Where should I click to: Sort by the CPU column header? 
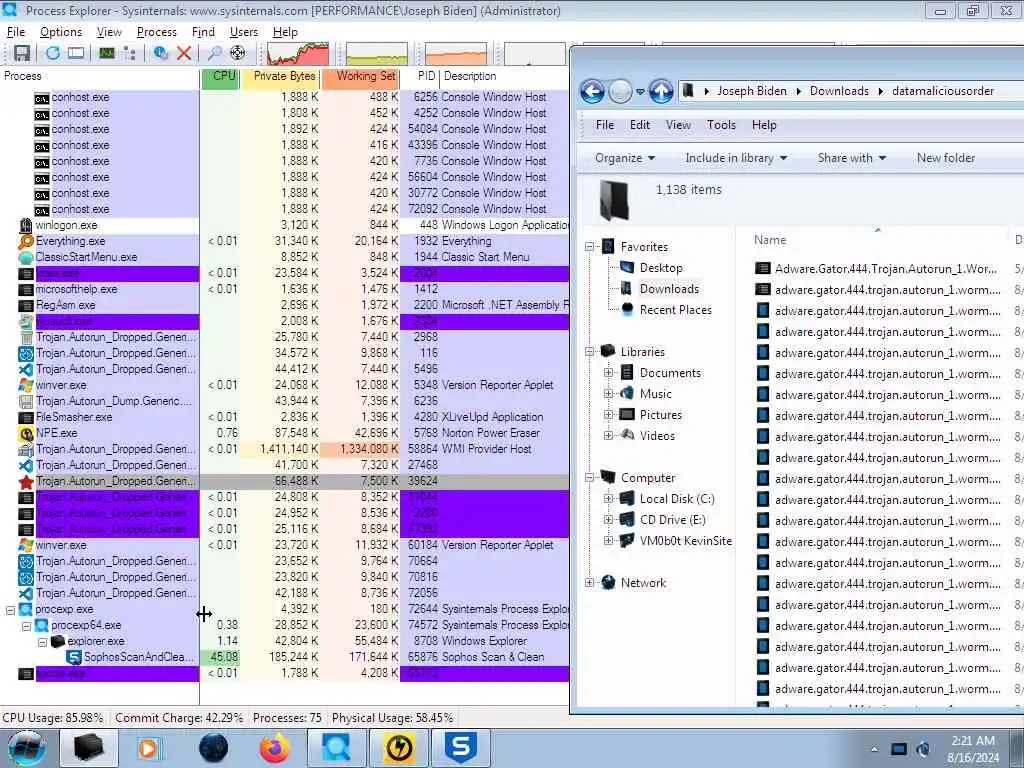(x=221, y=76)
